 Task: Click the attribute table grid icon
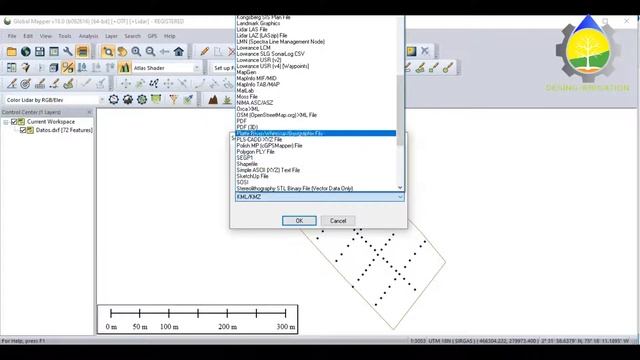[11, 68]
